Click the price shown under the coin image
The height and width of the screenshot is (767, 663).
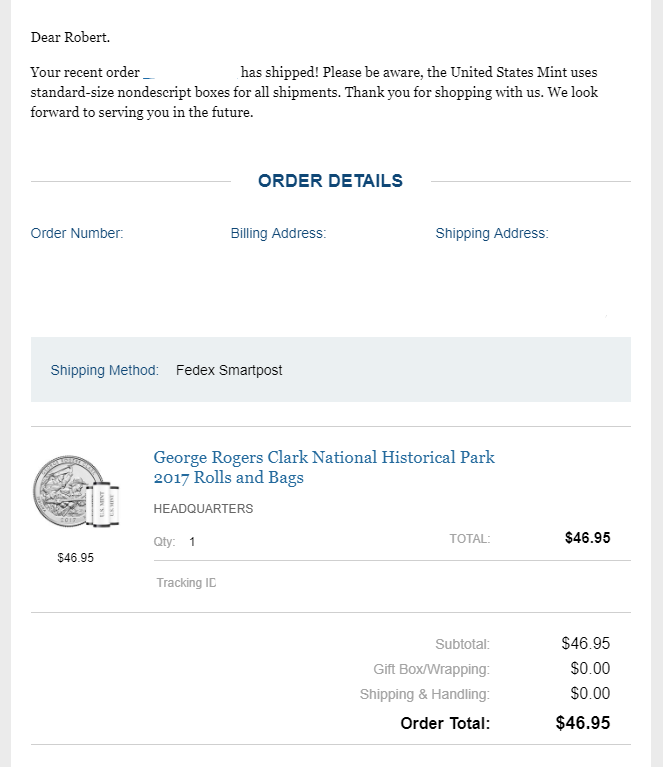(x=75, y=558)
